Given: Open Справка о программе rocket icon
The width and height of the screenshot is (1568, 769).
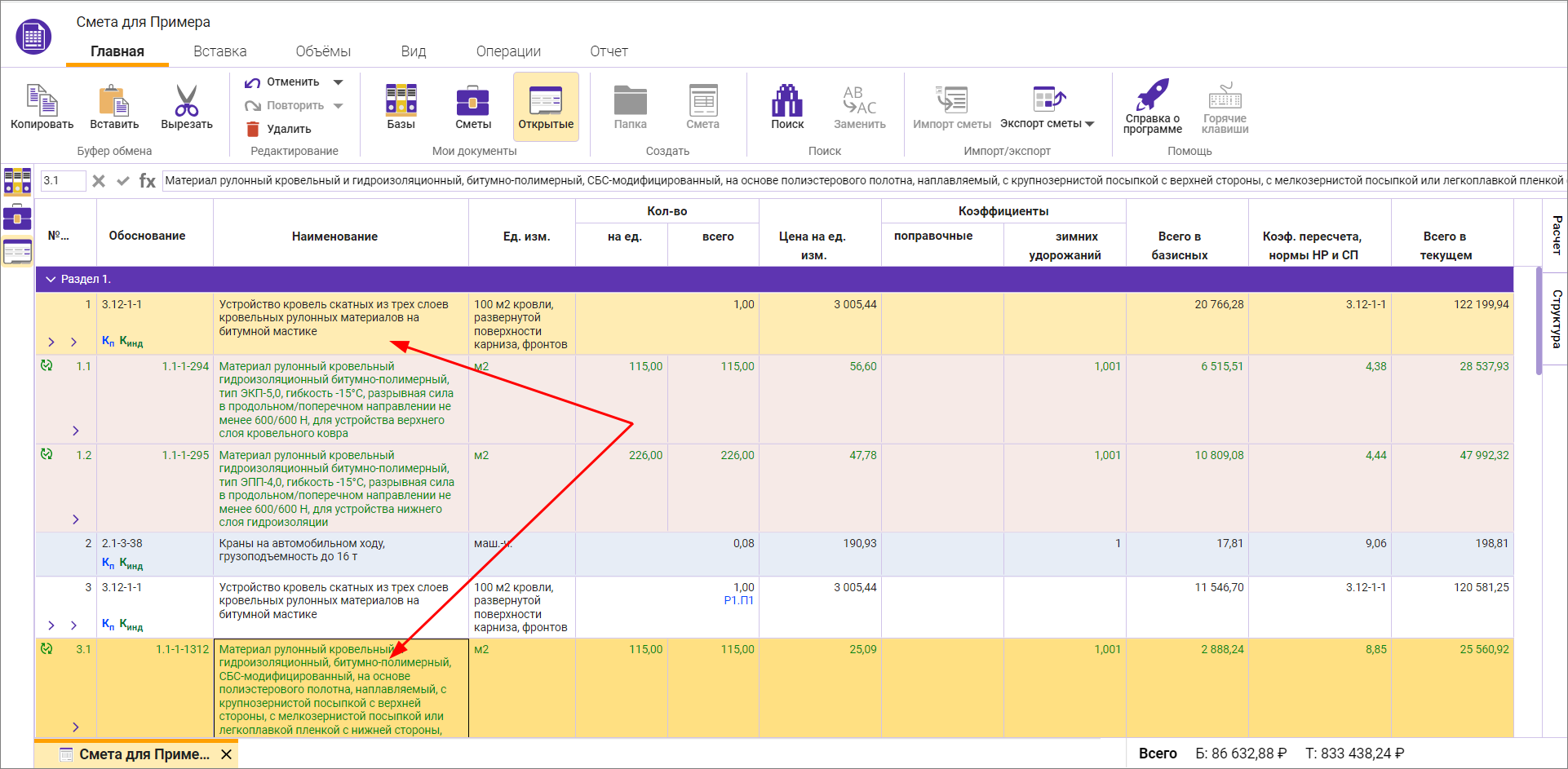Looking at the screenshot, I should tap(1153, 95).
